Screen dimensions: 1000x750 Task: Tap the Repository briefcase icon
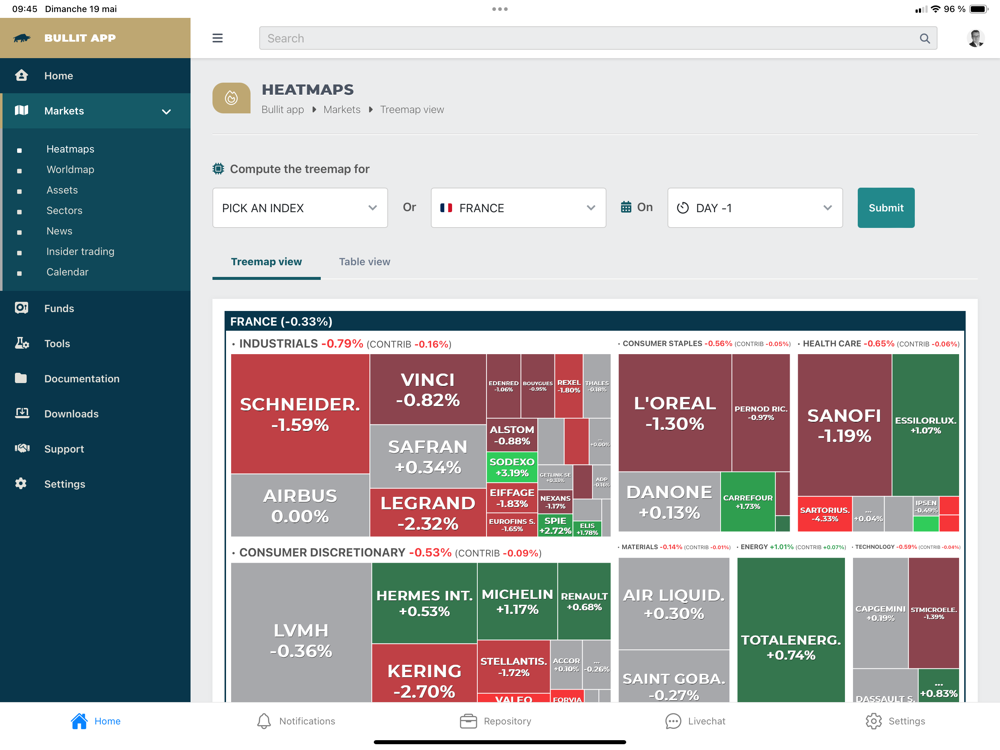[x=468, y=721]
